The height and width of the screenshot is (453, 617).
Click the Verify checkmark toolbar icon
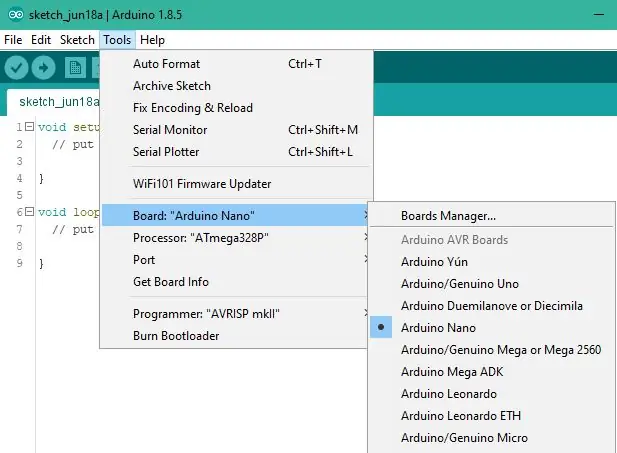click(16, 68)
